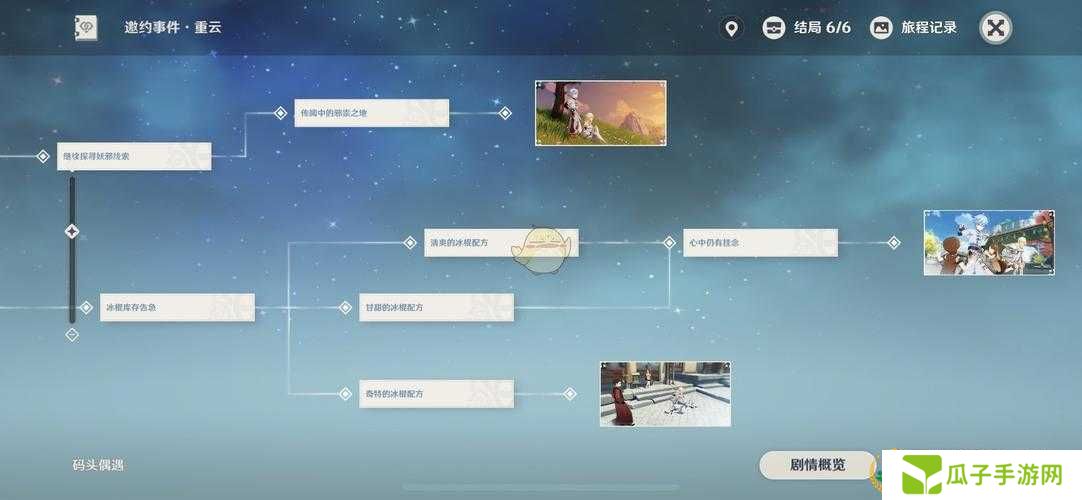Open the hangout event book icon
The height and width of the screenshot is (500, 1082).
86,28
